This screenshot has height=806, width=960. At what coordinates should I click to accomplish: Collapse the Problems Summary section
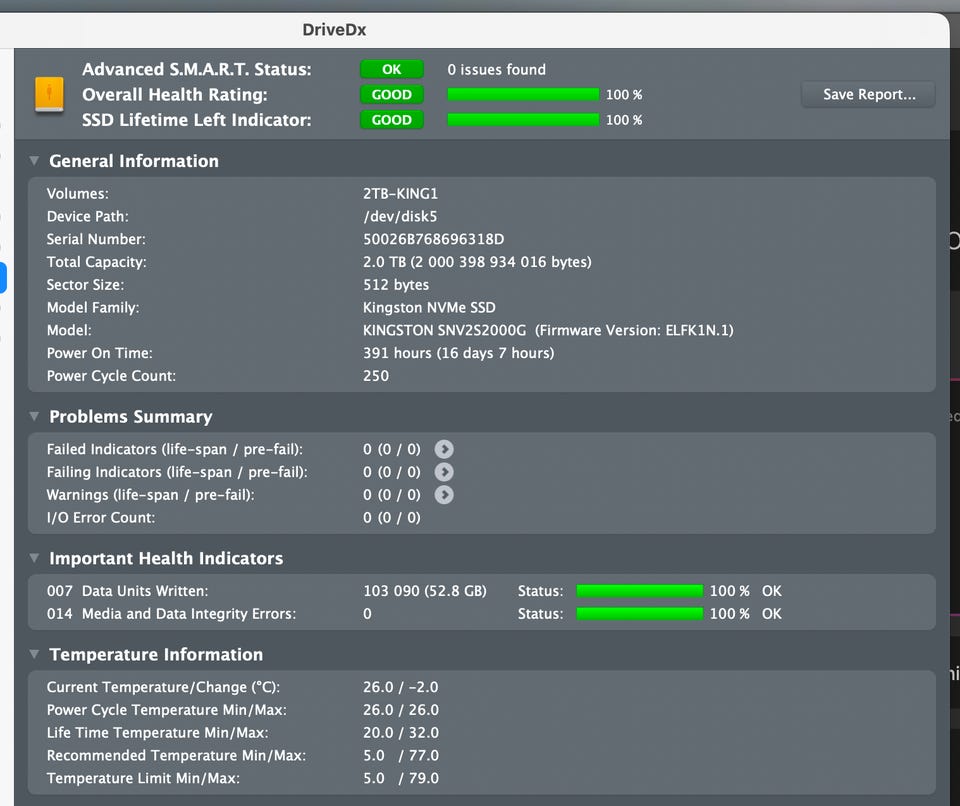click(x=34, y=416)
